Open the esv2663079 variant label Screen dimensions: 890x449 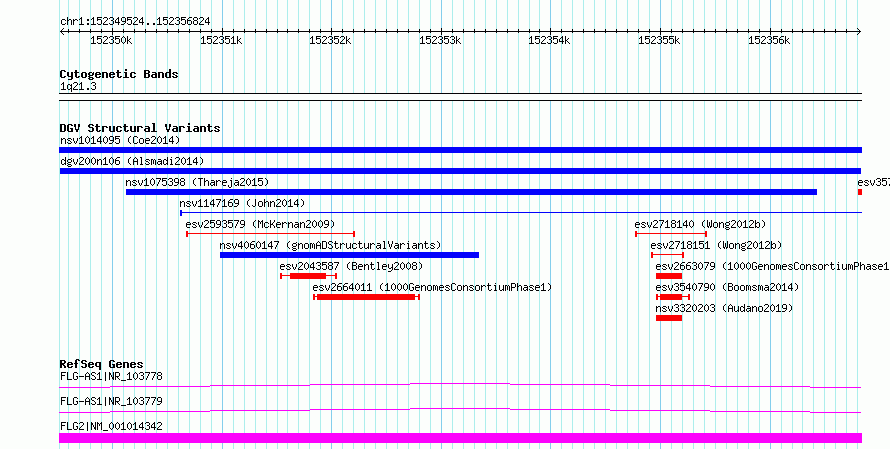coord(773,266)
